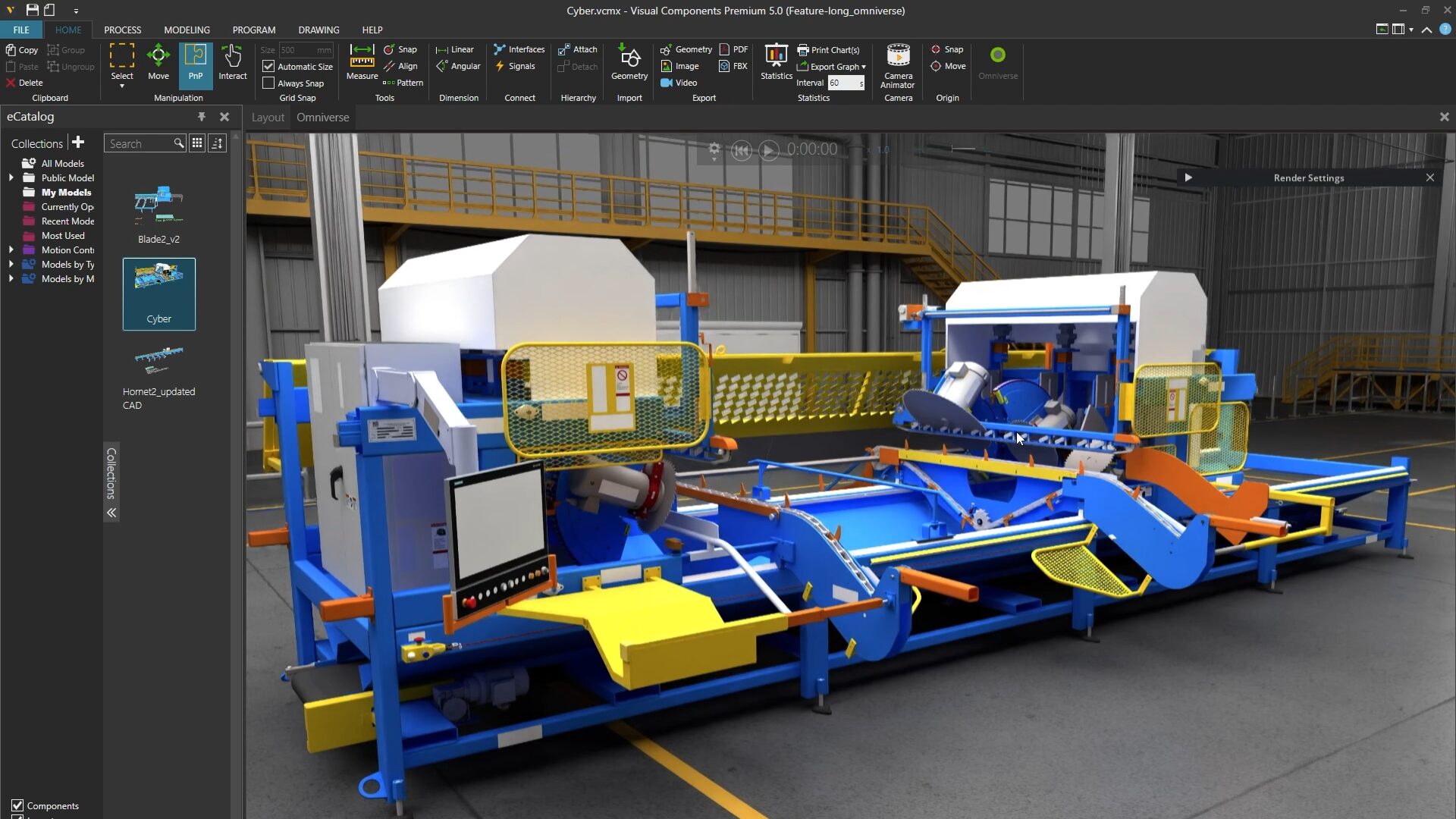The height and width of the screenshot is (819, 1456).
Task: Expand the Public Models collection
Action: point(11,177)
